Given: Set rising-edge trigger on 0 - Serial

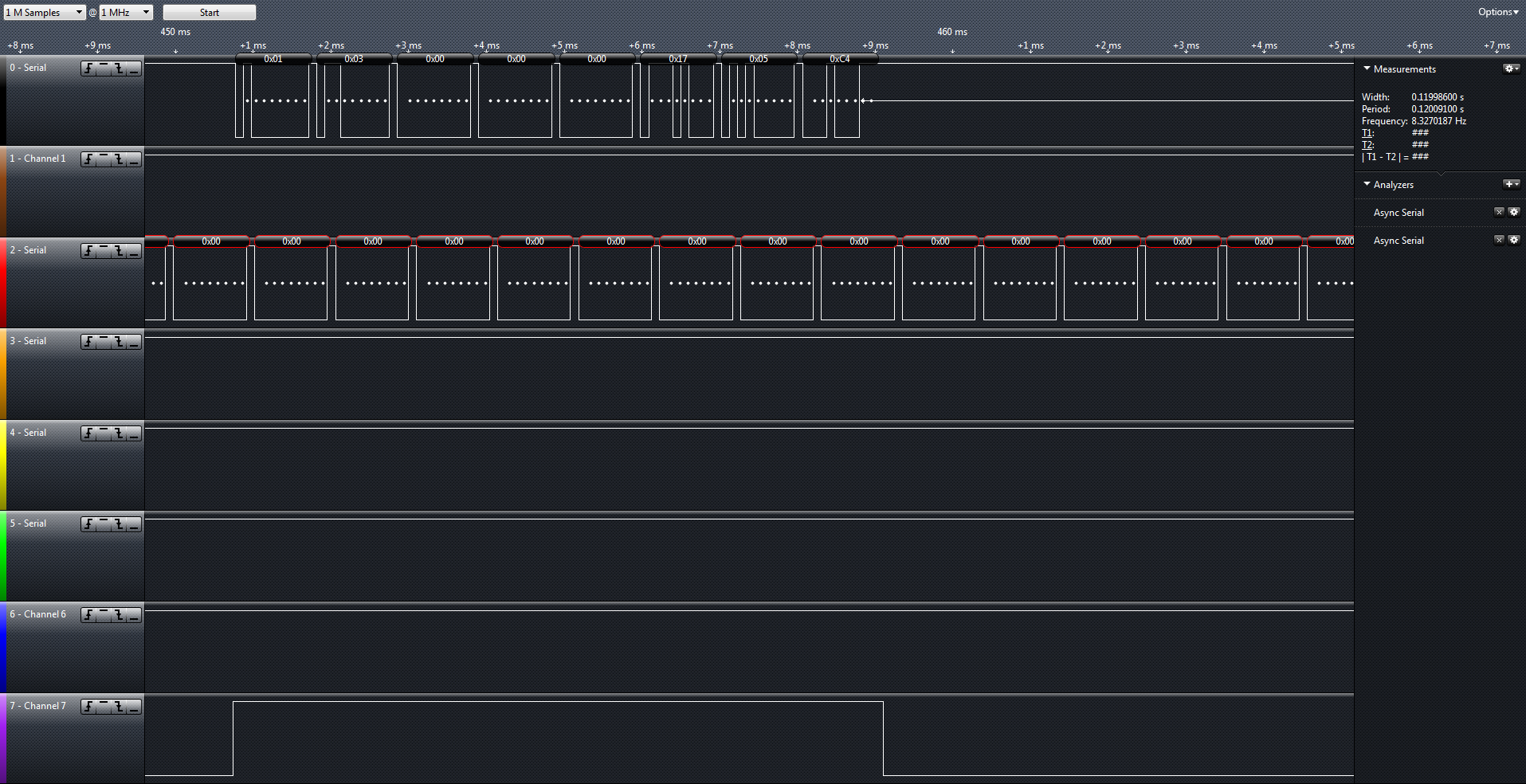Looking at the screenshot, I should pyautogui.click(x=88, y=69).
